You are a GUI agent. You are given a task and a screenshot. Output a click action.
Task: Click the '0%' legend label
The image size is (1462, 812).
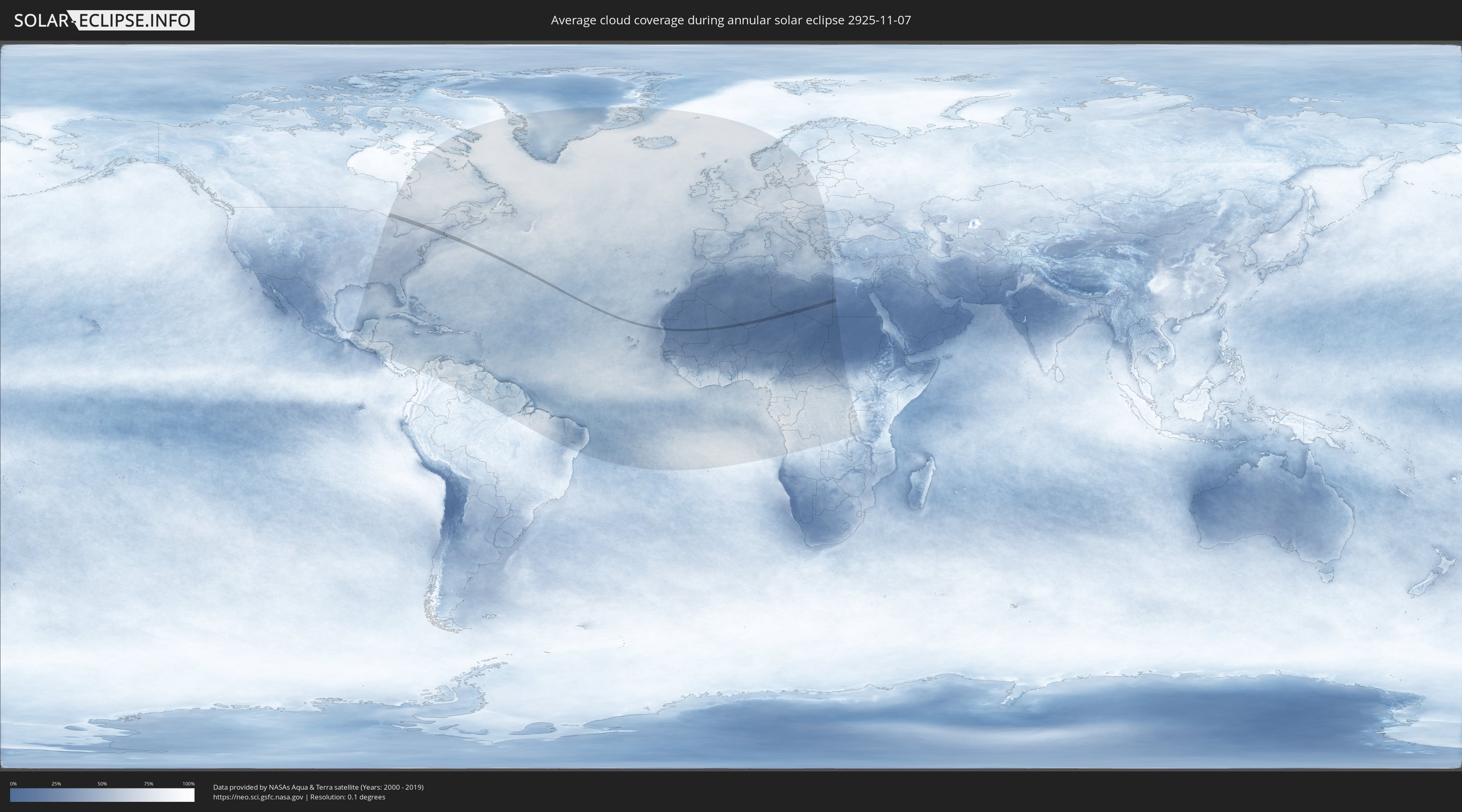[13, 784]
